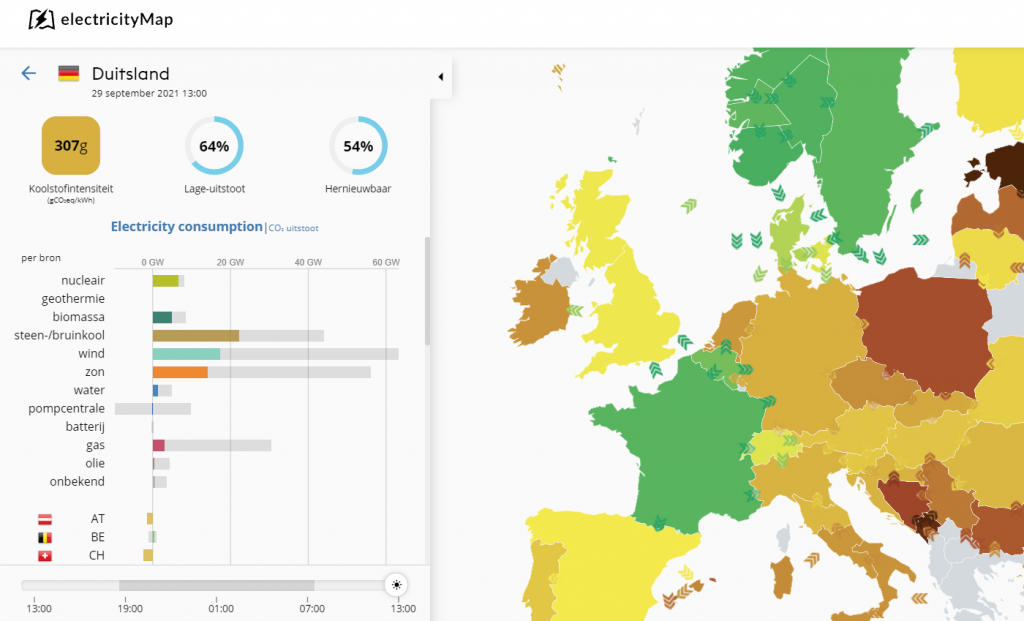Switch to CO₂ uitstoot view
This screenshot has height=621, width=1024.
pos(294,228)
